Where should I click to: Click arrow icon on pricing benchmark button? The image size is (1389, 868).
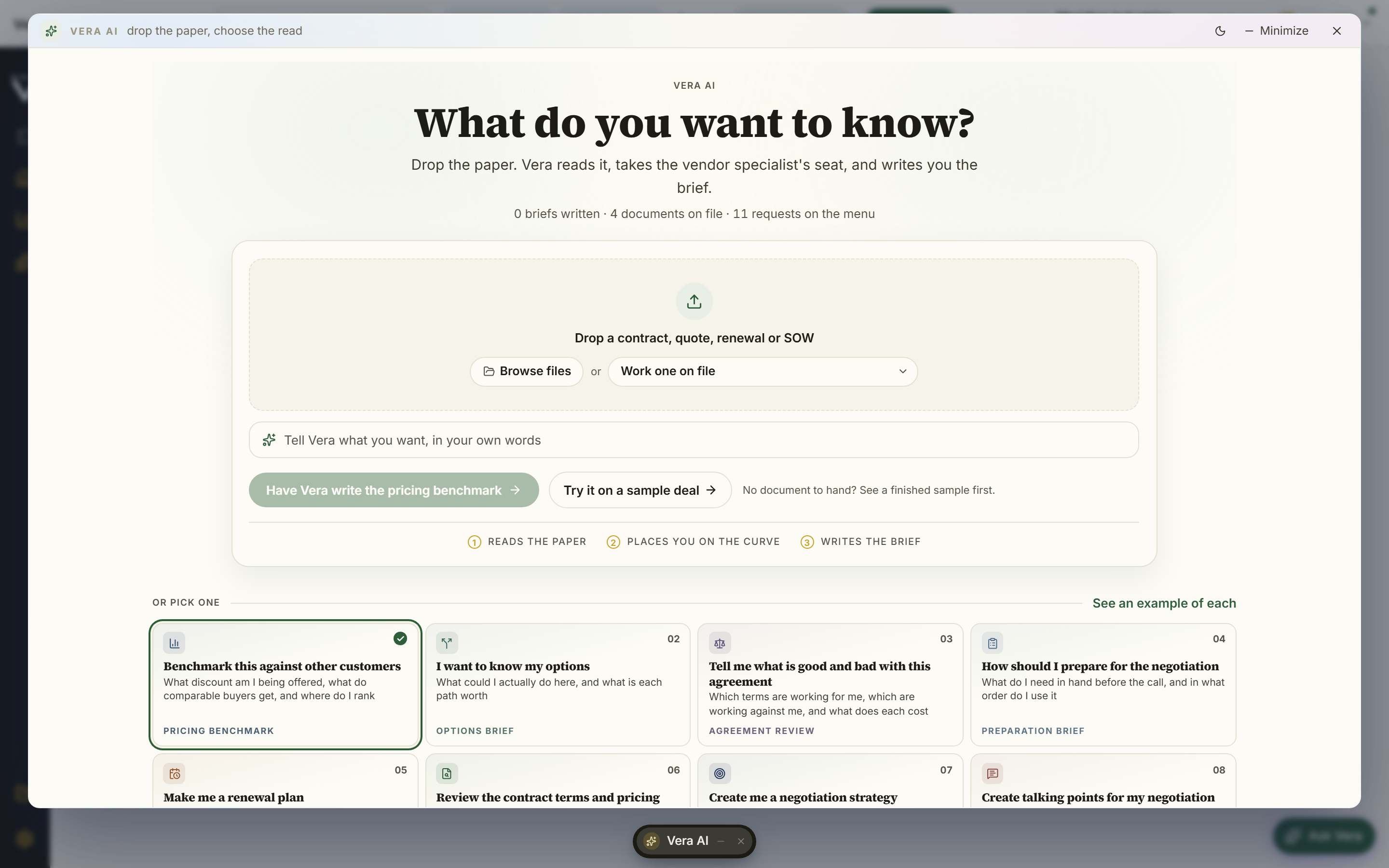pyautogui.click(x=515, y=489)
